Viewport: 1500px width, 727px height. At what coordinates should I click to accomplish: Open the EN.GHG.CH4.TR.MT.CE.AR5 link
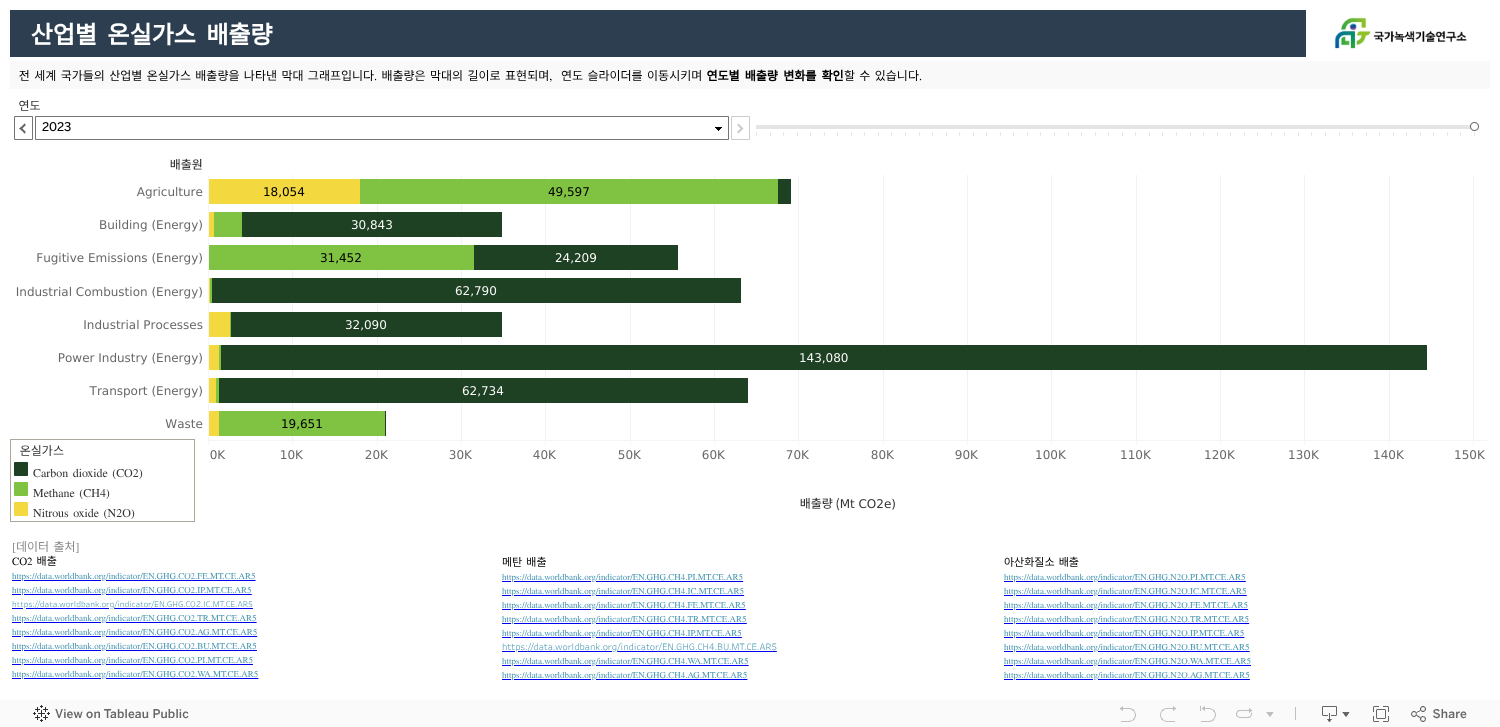click(x=624, y=619)
